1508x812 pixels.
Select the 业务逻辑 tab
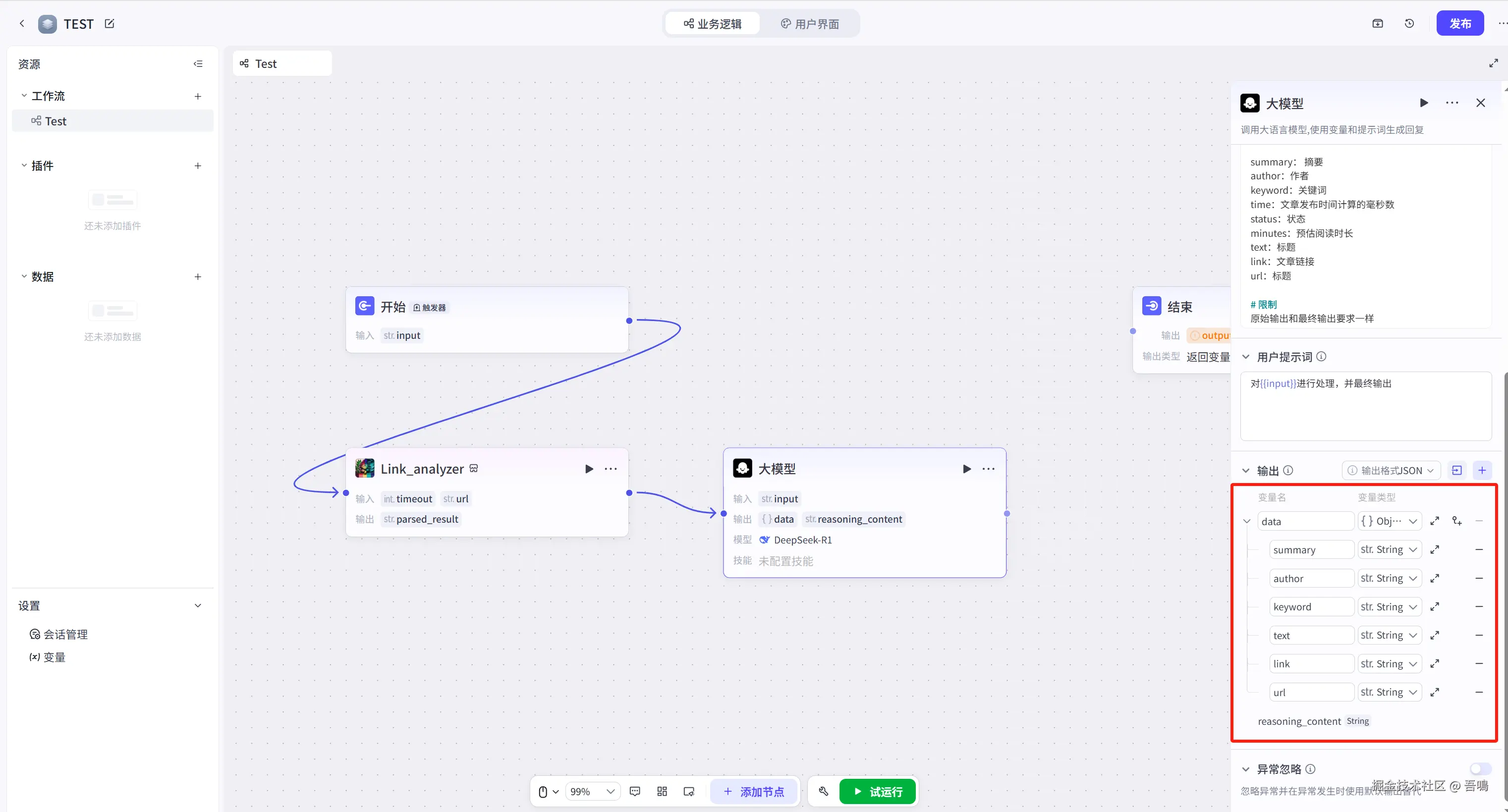713,23
